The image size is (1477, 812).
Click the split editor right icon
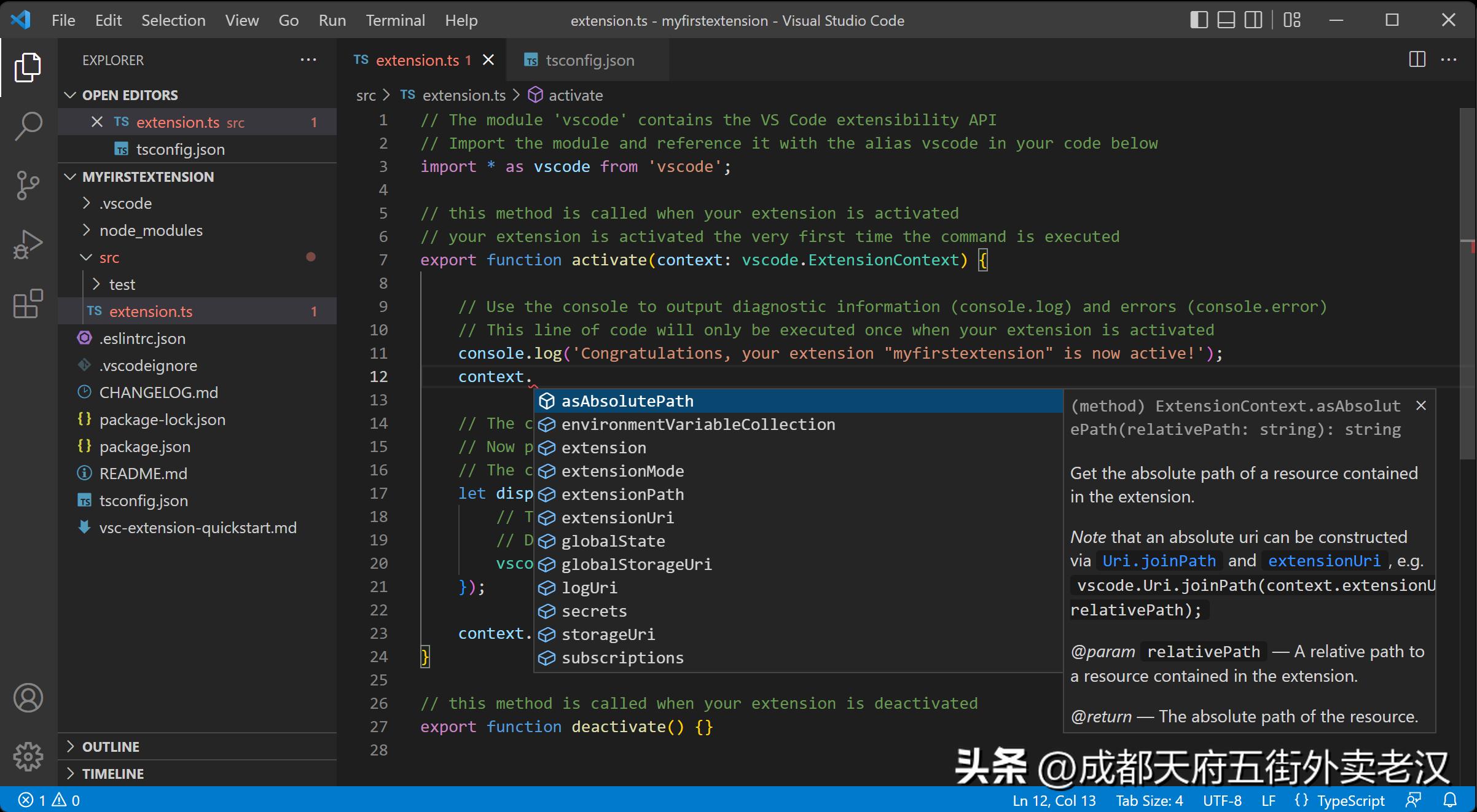pos(1417,60)
